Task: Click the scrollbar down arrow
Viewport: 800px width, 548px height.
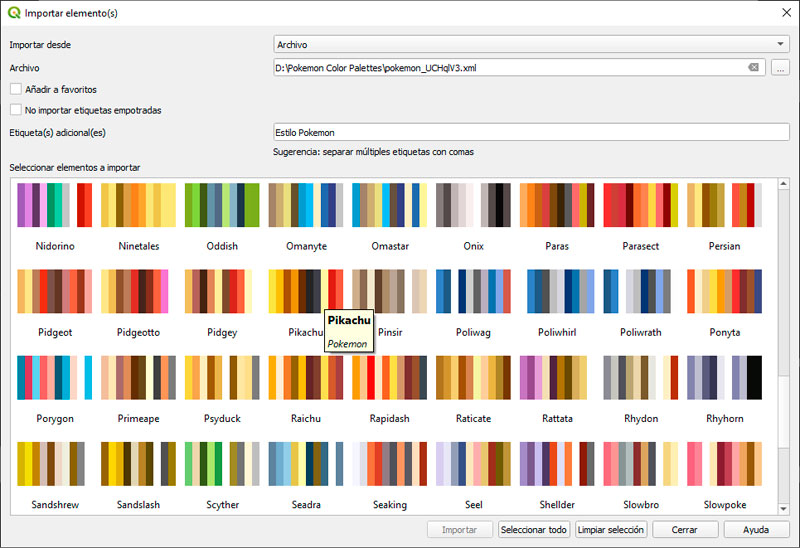Action: point(784,509)
